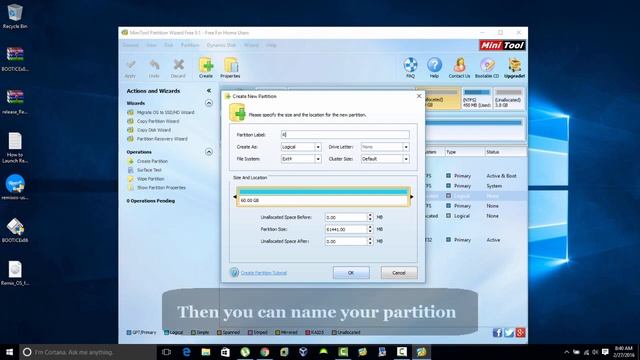640x360 pixels.
Task: Open the Partition menu
Action: [x=190, y=45]
